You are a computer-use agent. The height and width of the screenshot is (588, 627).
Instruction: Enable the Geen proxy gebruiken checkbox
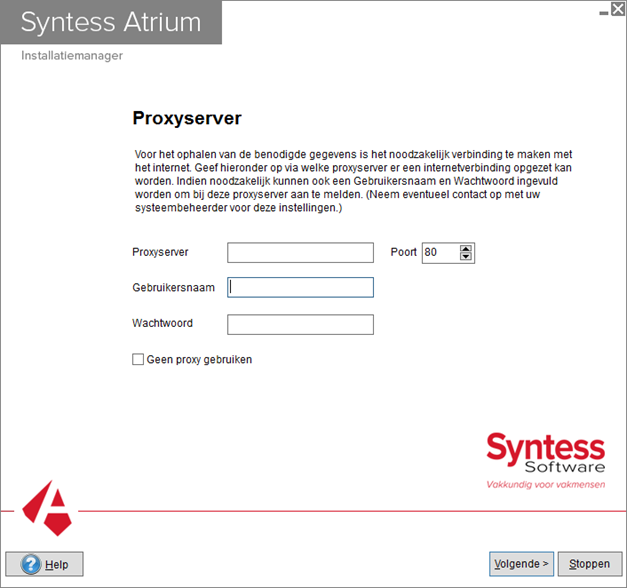pos(138,359)
